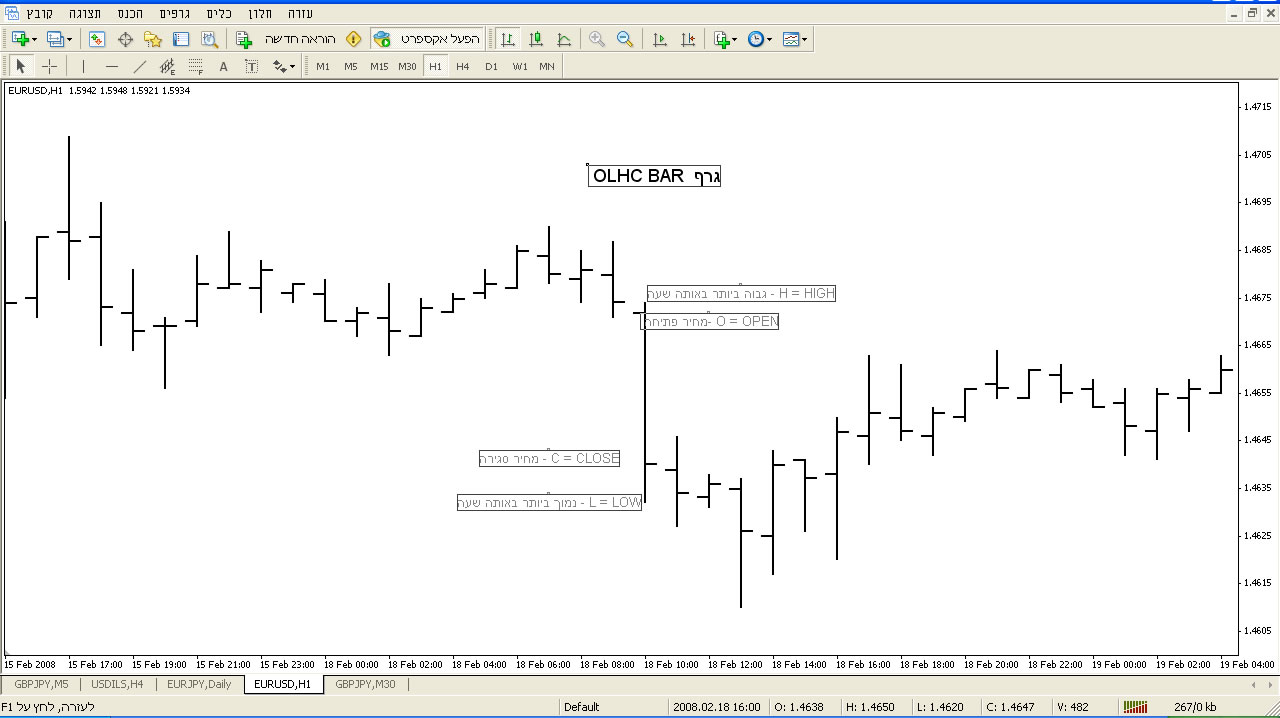Image resolution: width=1280 pixels, height=718 pixels.
Task: Click the Zoom Out magnifier icon
Action: click(625, 39)
